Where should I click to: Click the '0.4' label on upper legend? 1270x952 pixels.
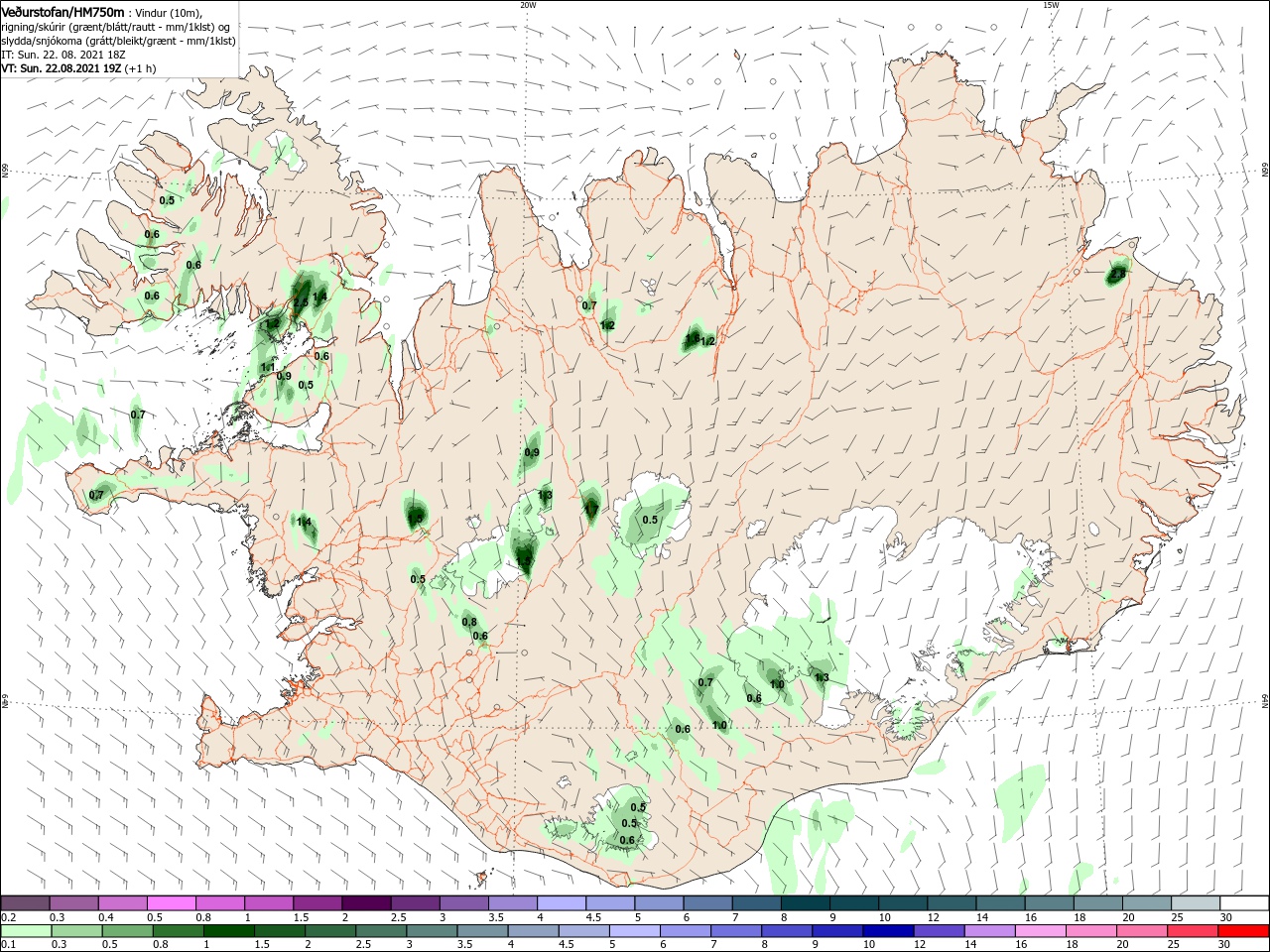106,917
